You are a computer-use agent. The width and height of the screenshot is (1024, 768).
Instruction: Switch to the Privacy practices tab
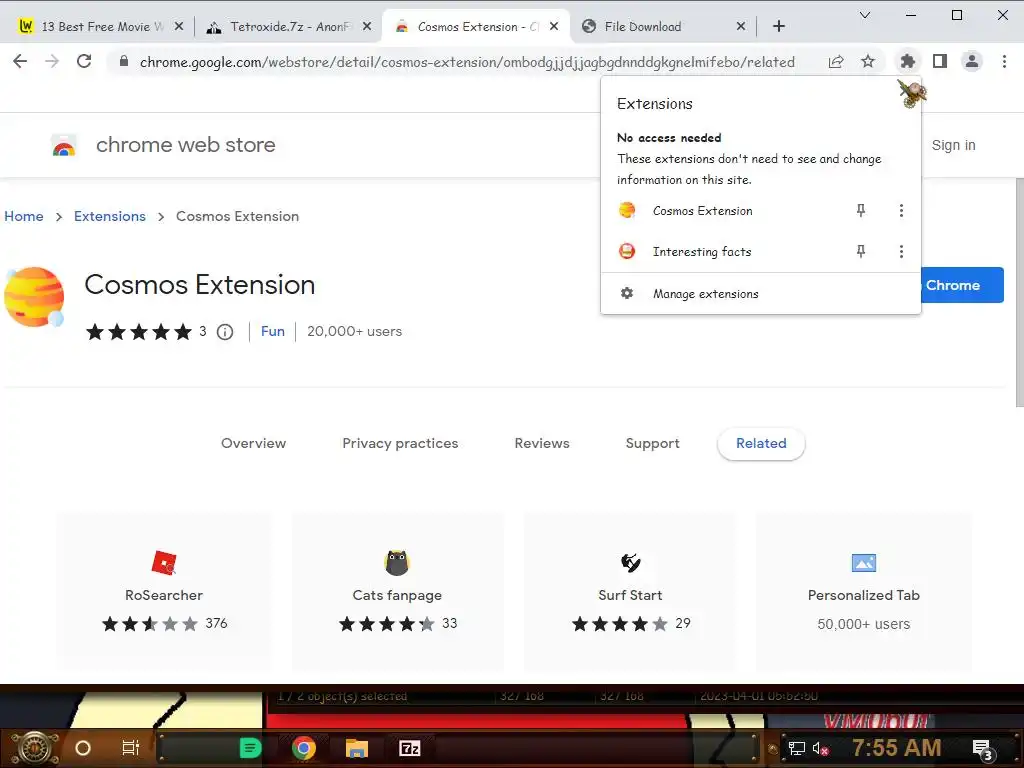coord(400,443)
